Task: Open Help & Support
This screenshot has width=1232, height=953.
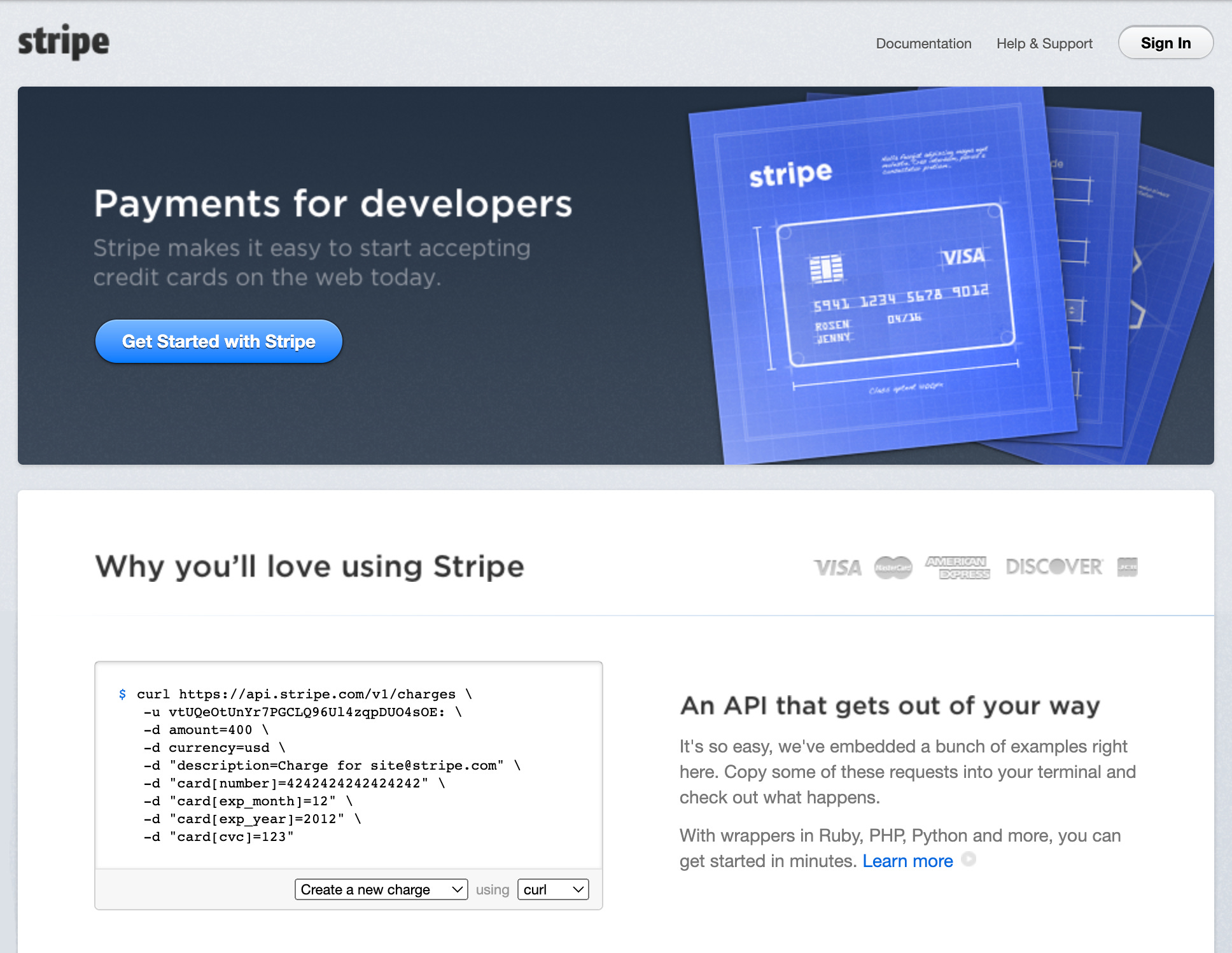Action: (x=1044, y=43)
